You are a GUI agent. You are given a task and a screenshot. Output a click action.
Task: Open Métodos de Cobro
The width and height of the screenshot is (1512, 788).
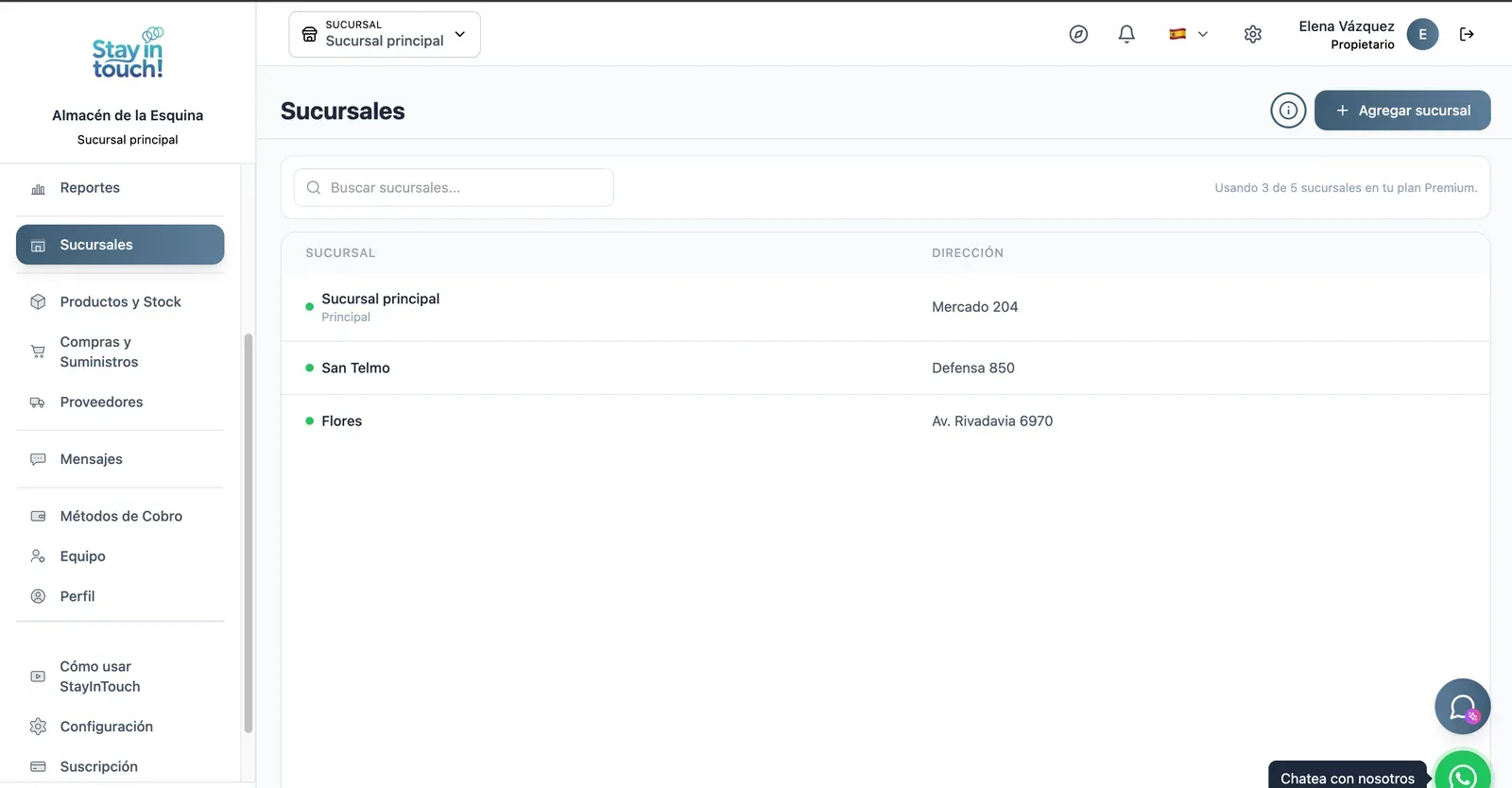[x=120, y=516]
